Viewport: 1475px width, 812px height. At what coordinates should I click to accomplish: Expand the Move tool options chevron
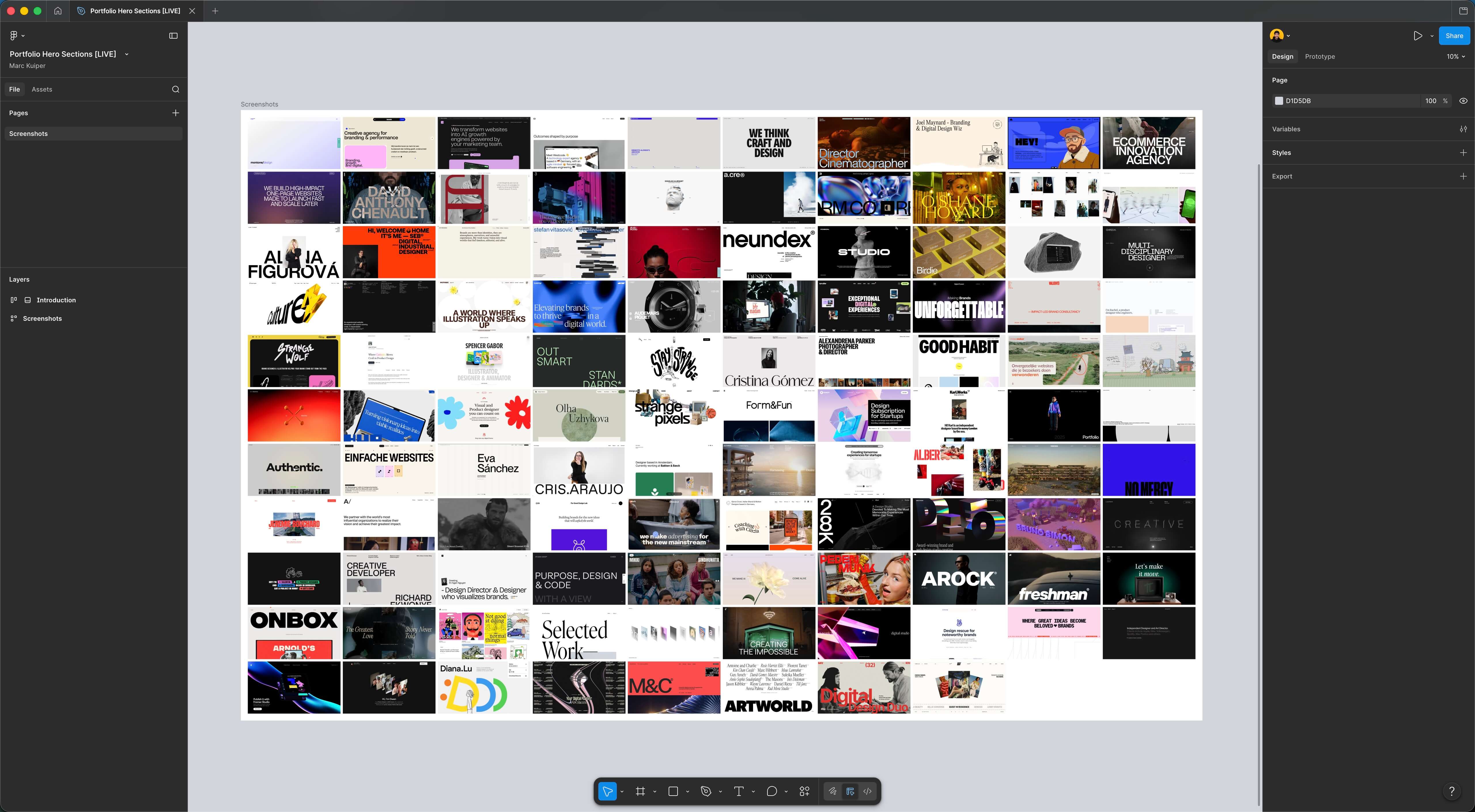tap(622, 792)
